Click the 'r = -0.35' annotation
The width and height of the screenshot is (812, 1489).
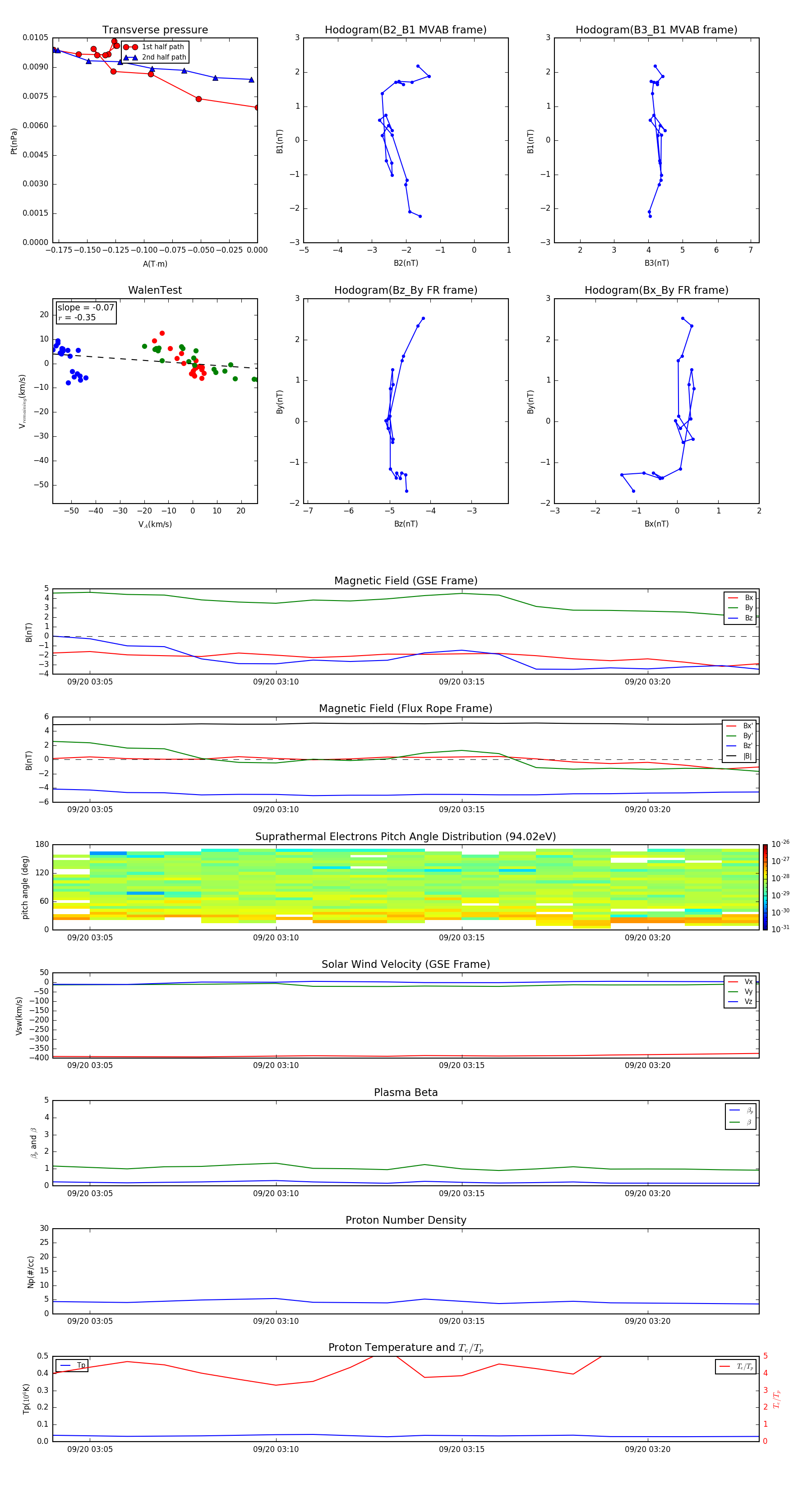77,317
